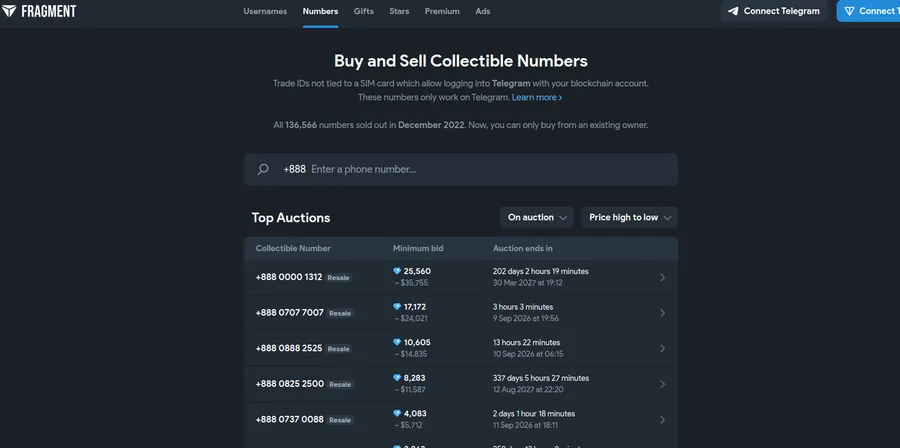The image size is (900, 448).
Task: Click the Resale badge on +888 0707 7007
Action: click(x=340, y=313)
